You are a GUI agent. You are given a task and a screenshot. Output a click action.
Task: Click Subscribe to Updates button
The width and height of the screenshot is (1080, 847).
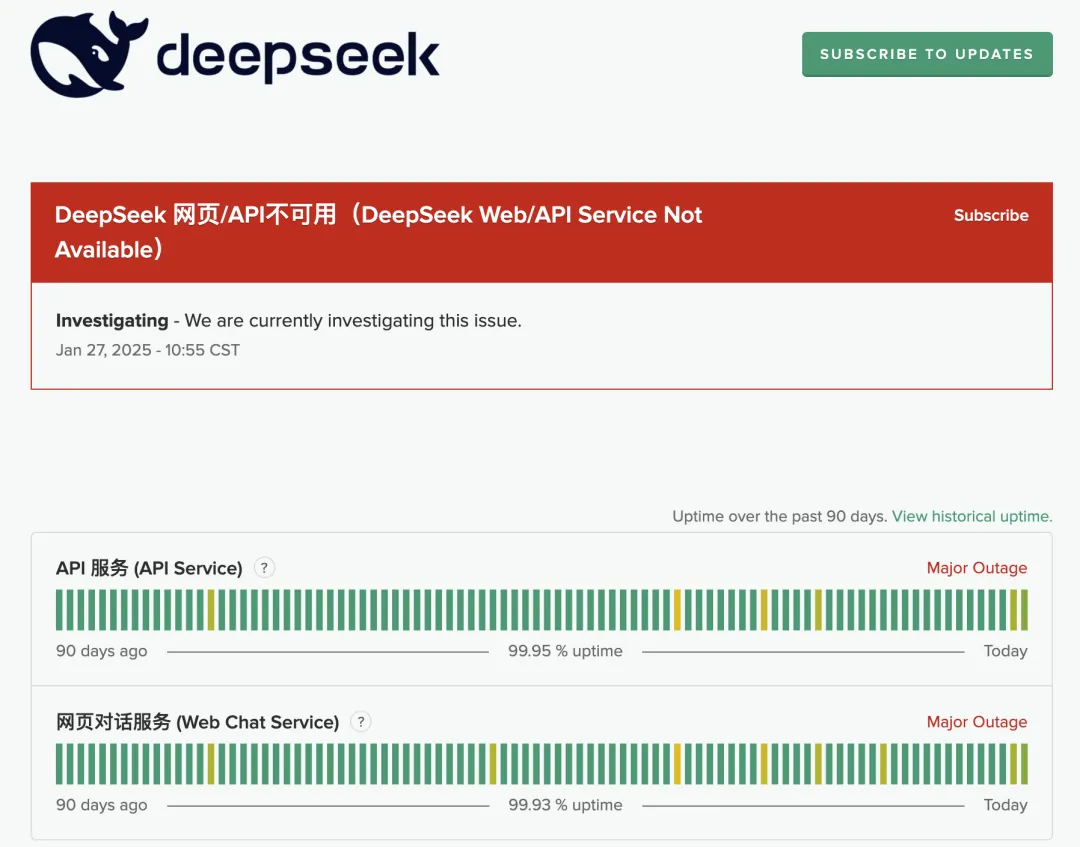pos(927,54)
